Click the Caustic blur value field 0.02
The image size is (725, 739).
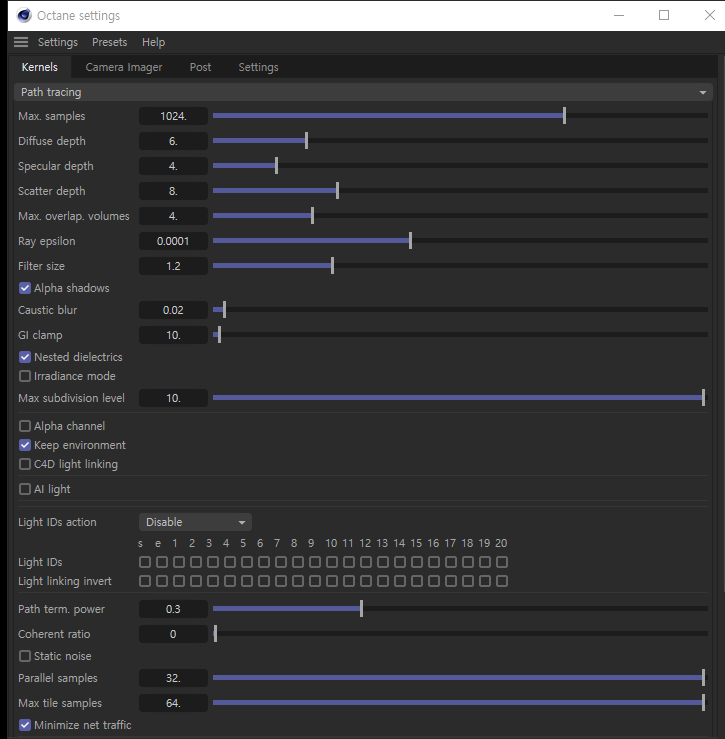tap(173, 310)
